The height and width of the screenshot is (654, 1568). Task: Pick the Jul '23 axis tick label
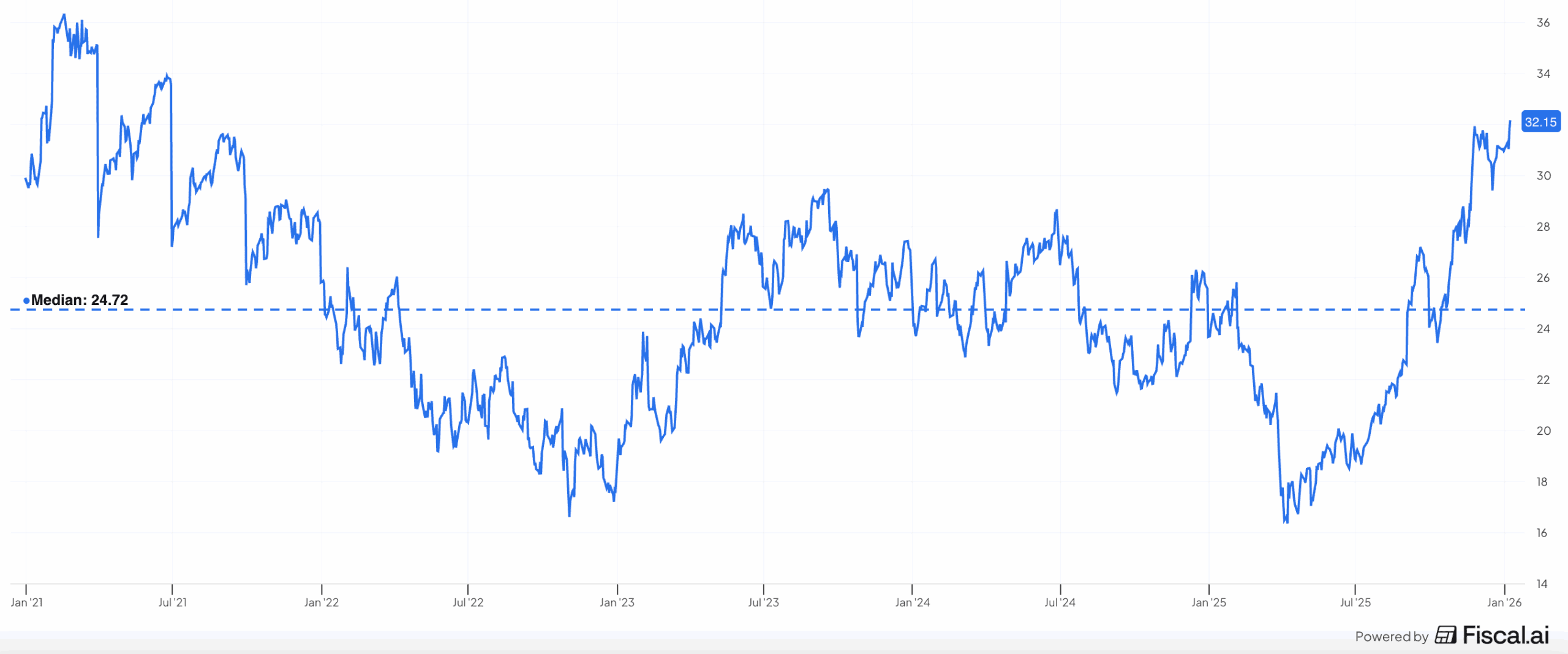coord(763,603)
